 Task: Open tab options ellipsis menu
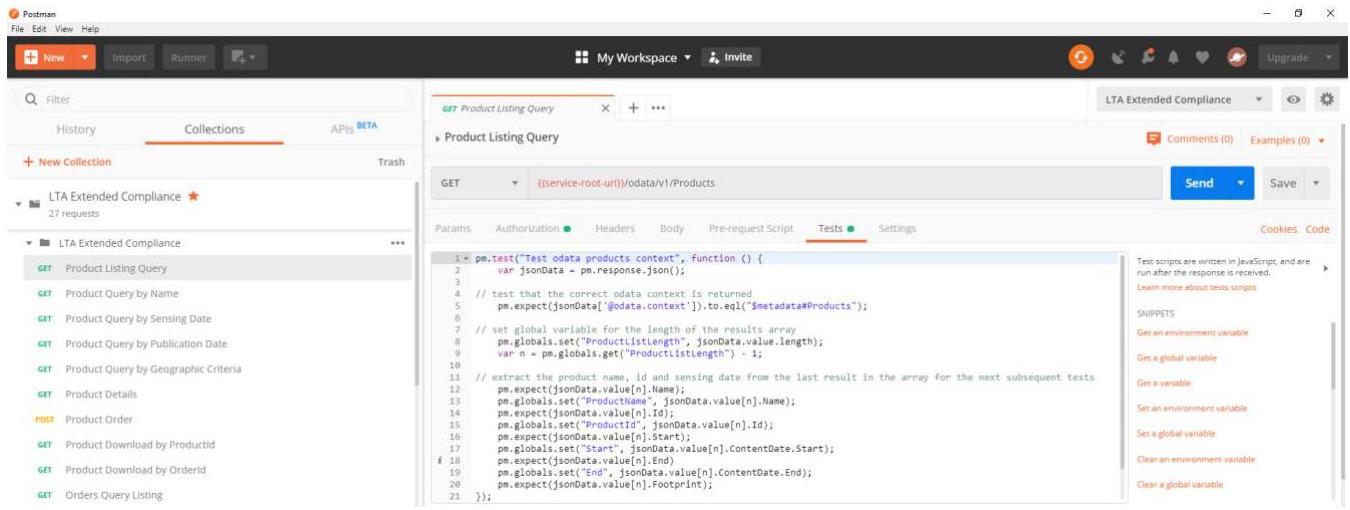(x=659, y=108)
